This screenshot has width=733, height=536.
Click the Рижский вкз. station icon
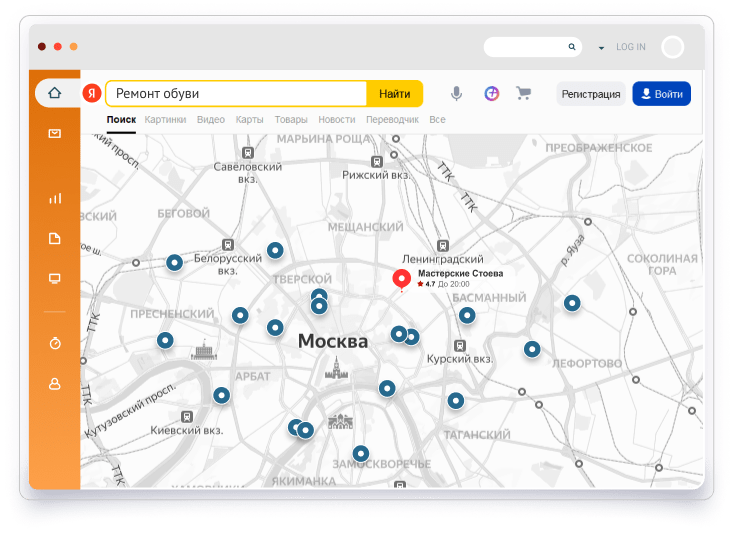[x=377, y=162]
